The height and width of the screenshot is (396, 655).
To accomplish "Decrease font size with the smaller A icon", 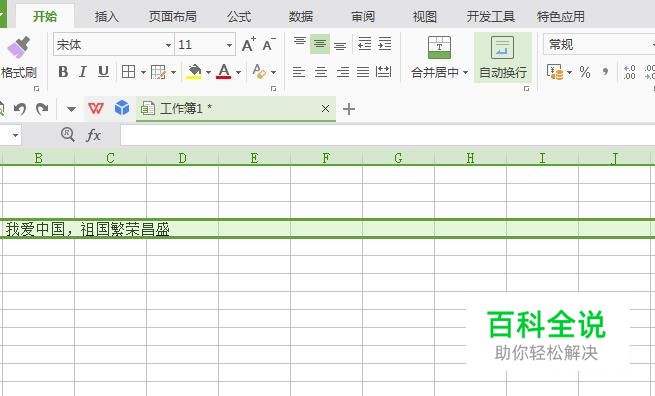I will [x=269, y=44].
